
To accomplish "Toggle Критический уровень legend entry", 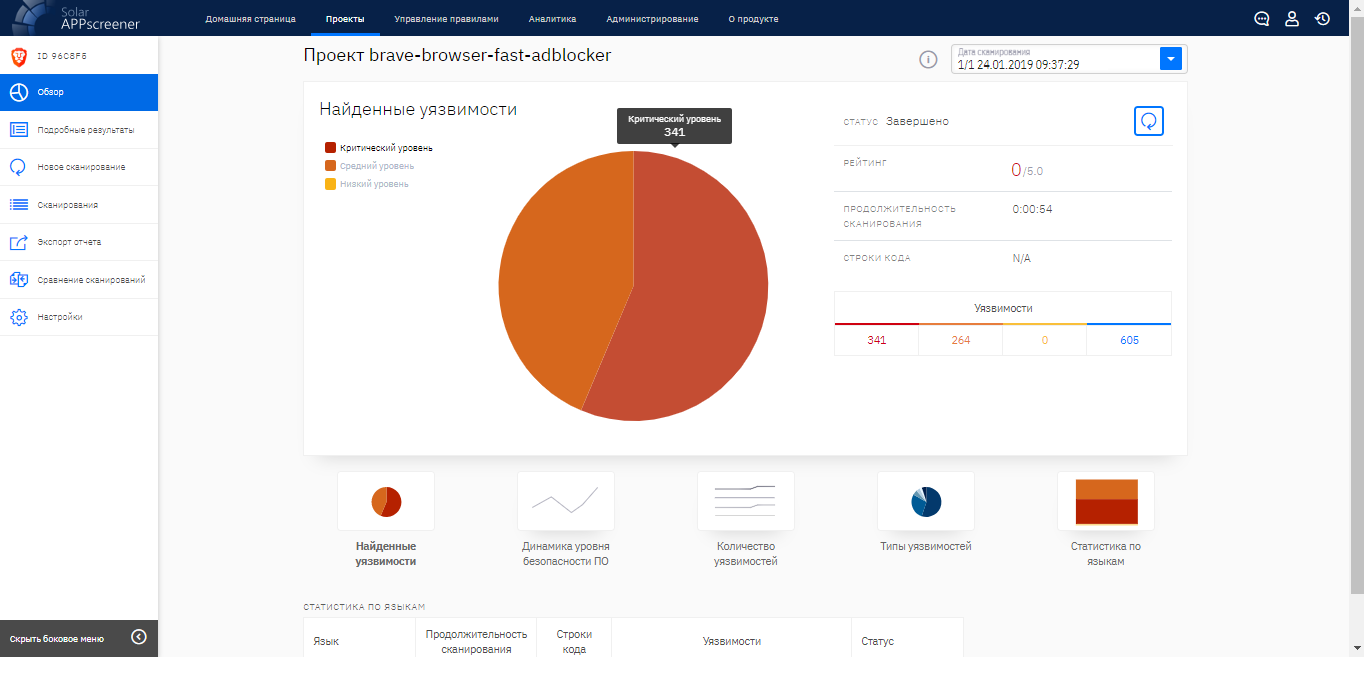I will click(x=385, y=148).
